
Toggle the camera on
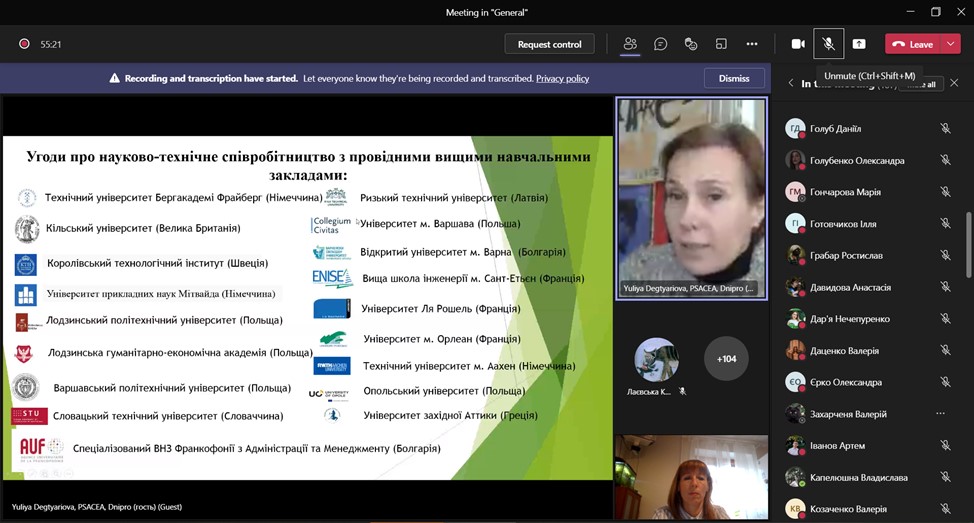coord(798,44)
